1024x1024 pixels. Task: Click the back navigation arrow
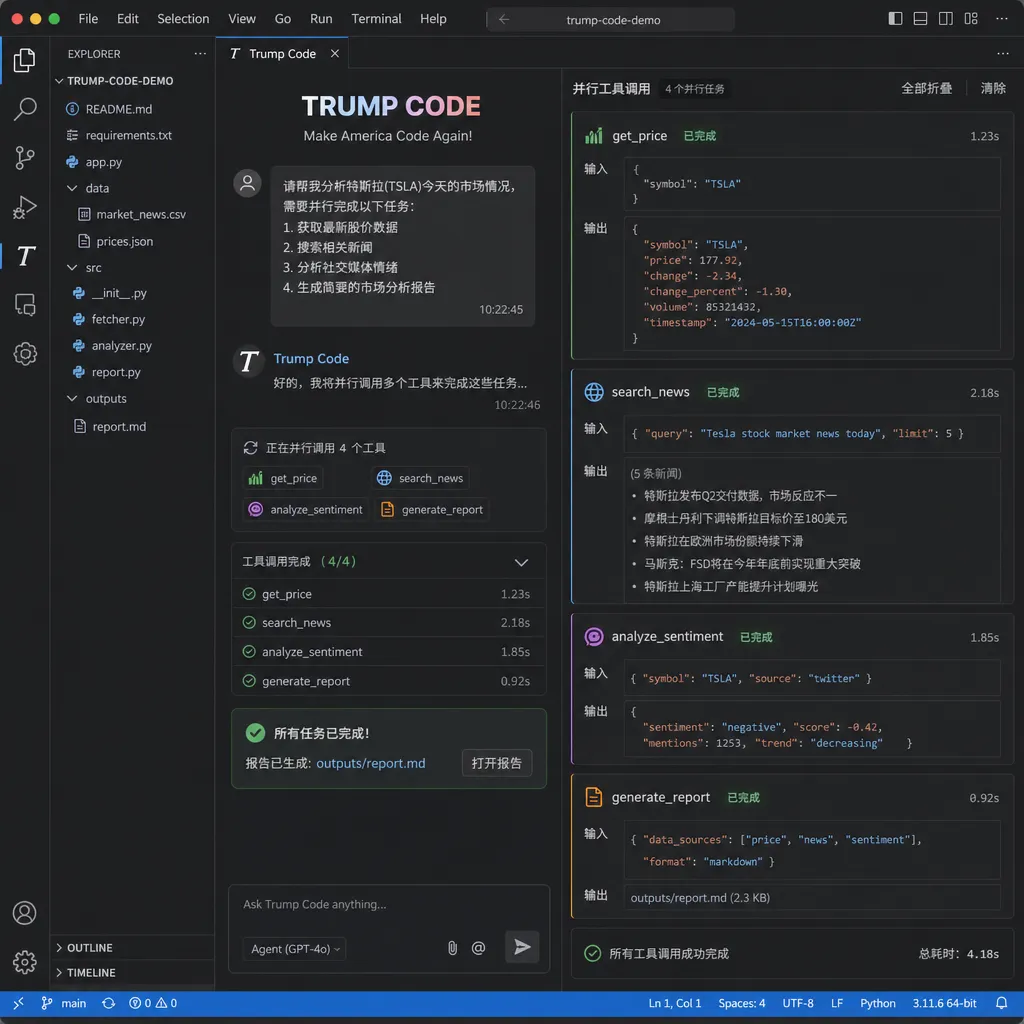click(504, 20)
